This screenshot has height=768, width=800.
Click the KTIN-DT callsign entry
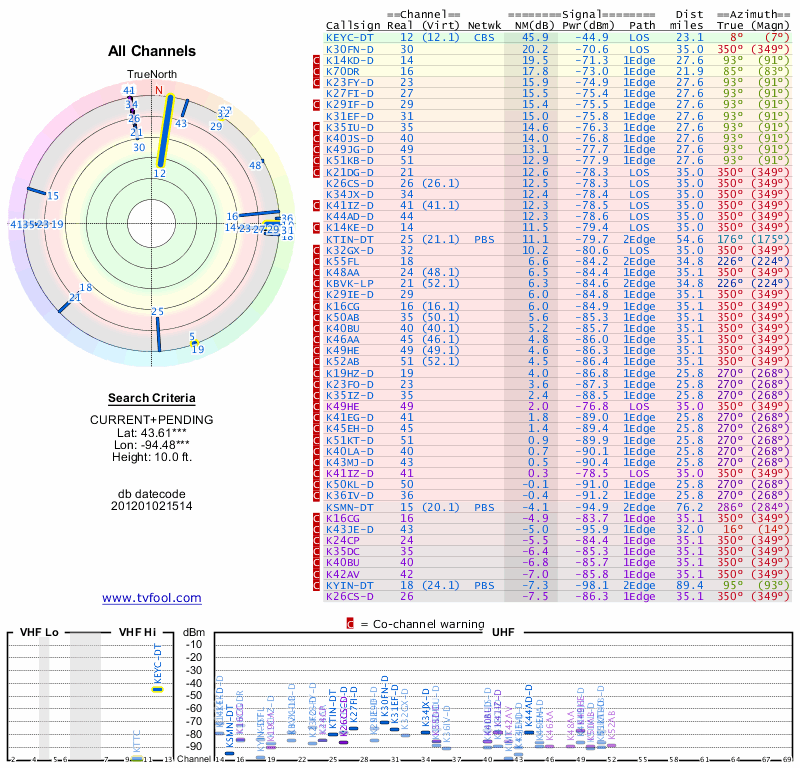coord(349,239)
